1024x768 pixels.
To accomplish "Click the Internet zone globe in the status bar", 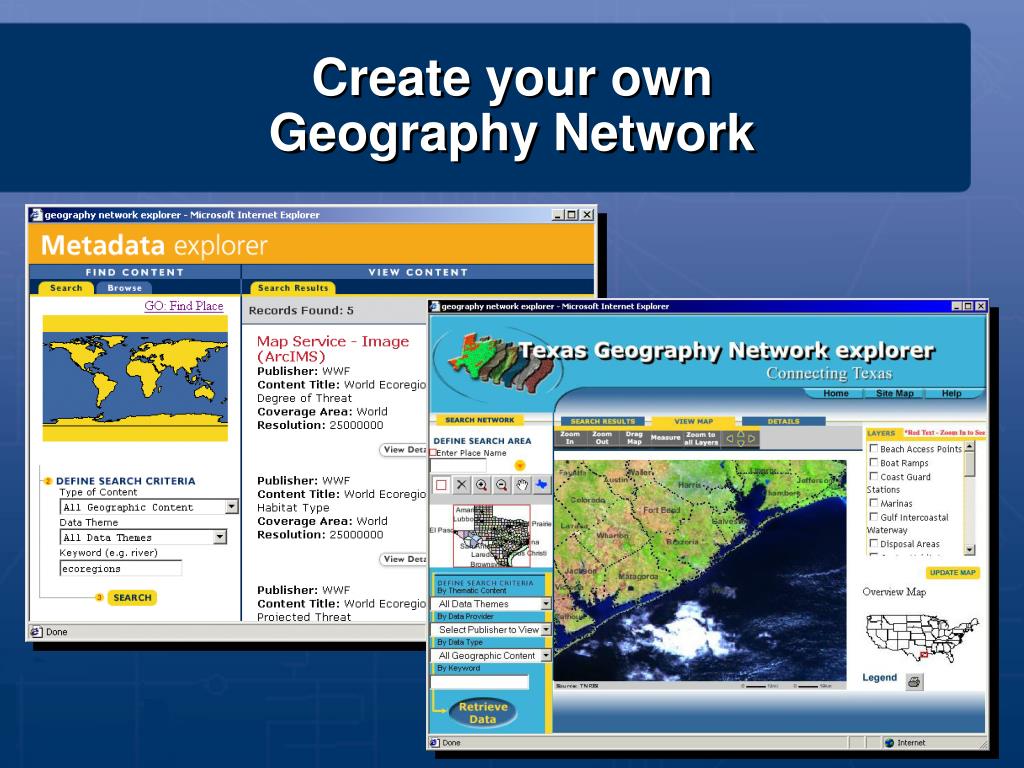I will coord(889,743).
